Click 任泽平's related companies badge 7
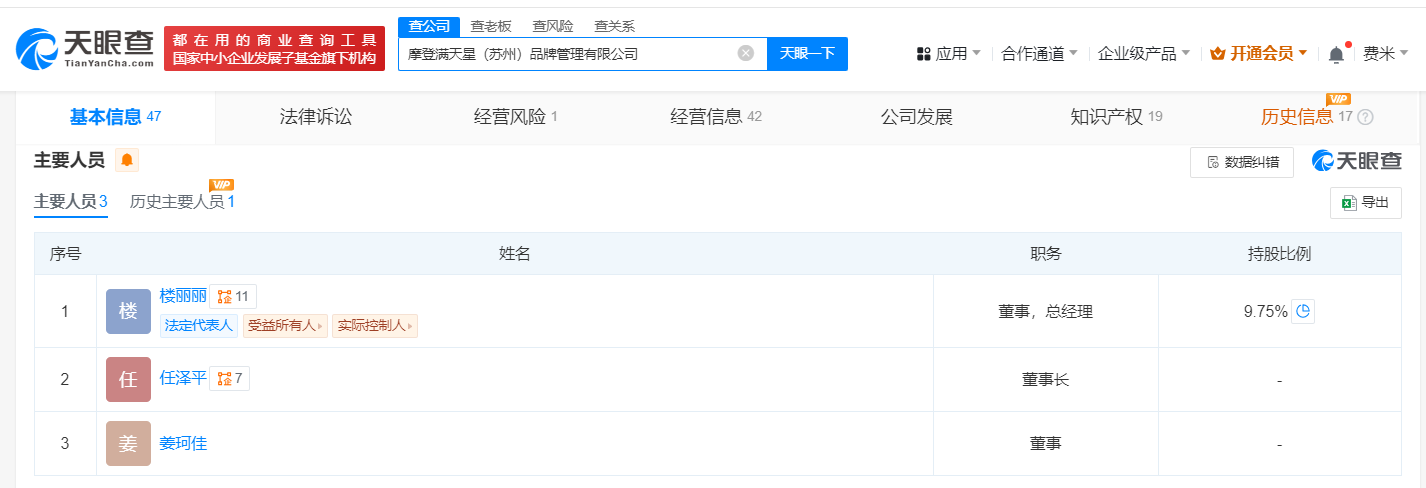Image resolution: width=1426 pixels, height=488 pixels. pyautogui.click(x=229, y=379)
